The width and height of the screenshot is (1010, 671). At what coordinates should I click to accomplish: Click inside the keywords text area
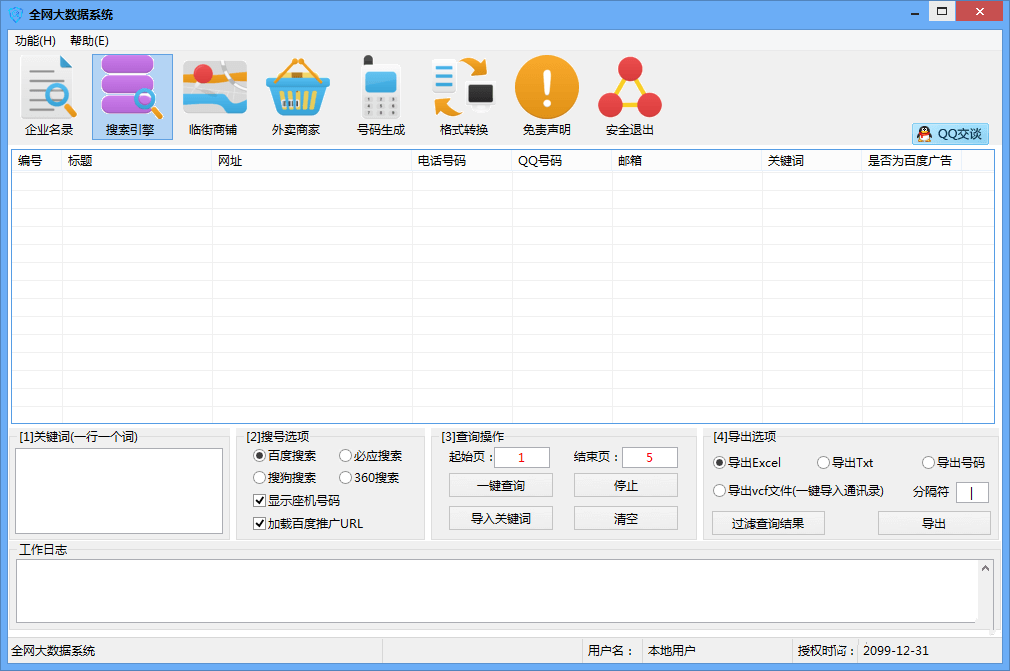click(119, 491)
